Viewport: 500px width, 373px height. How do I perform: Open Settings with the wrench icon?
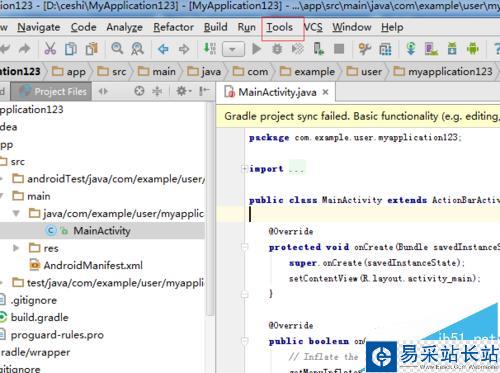click(365, 49)
